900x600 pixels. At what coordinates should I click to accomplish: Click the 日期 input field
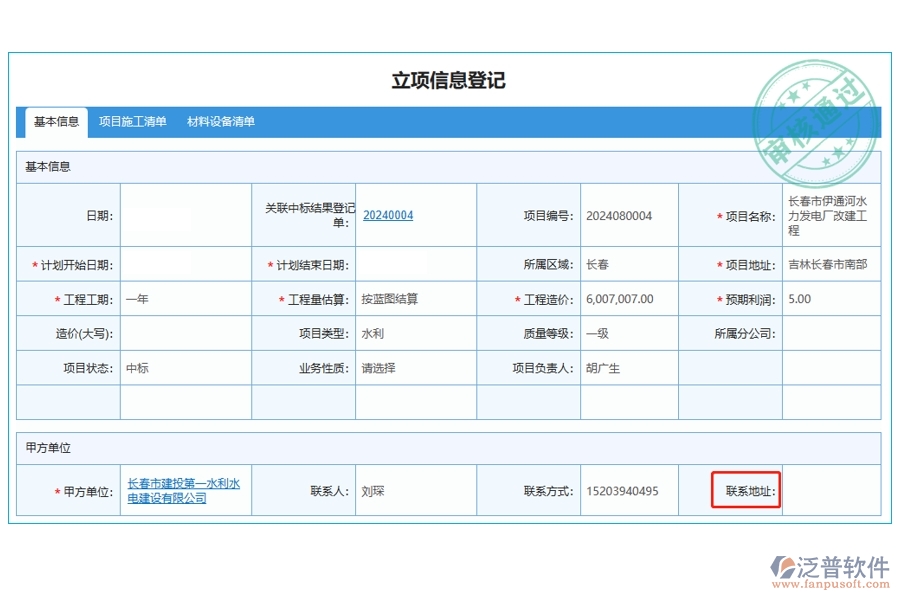coord(185,214)
